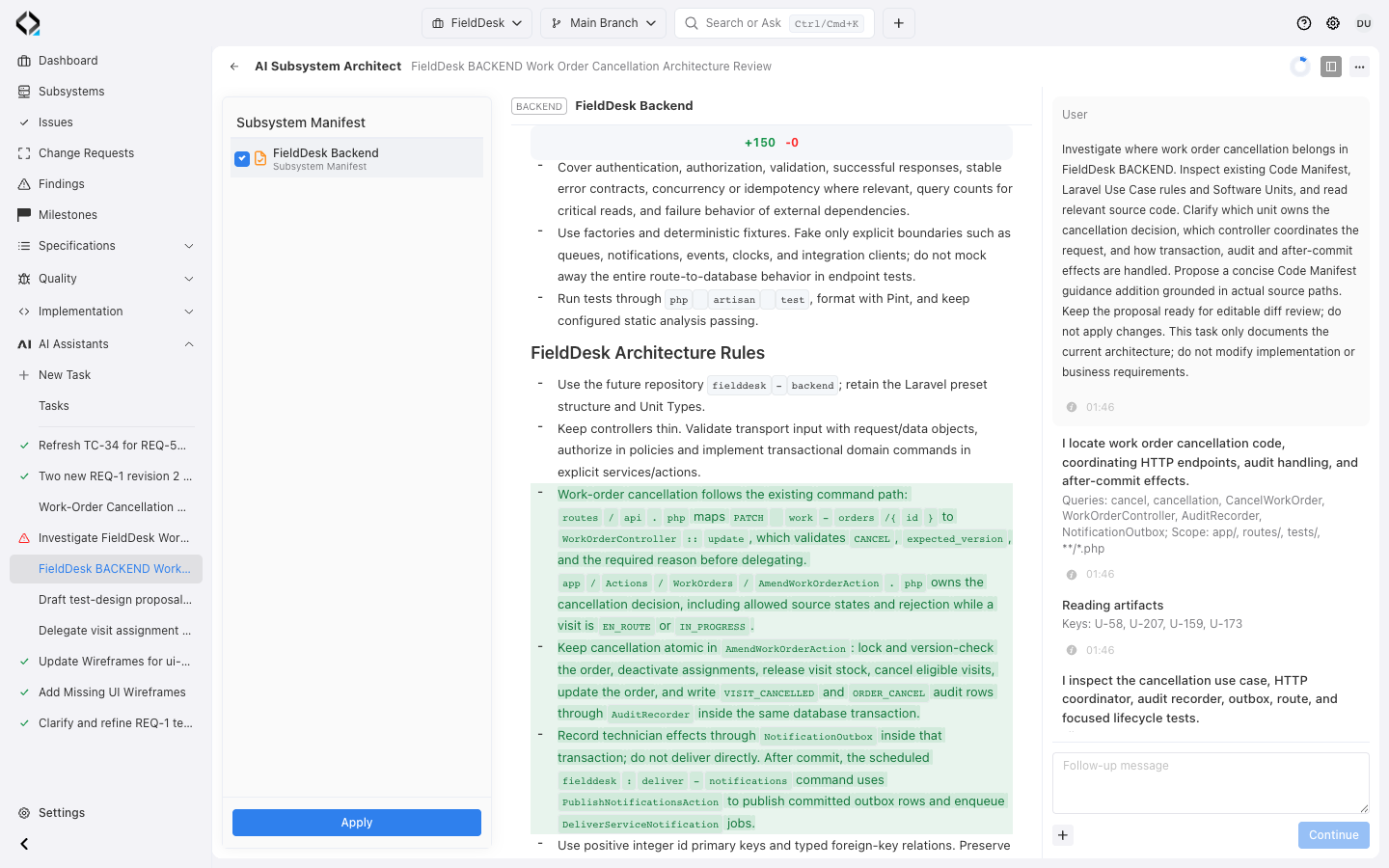
Task: Open the three-dot more options menu
Action: coord(1359,67)
